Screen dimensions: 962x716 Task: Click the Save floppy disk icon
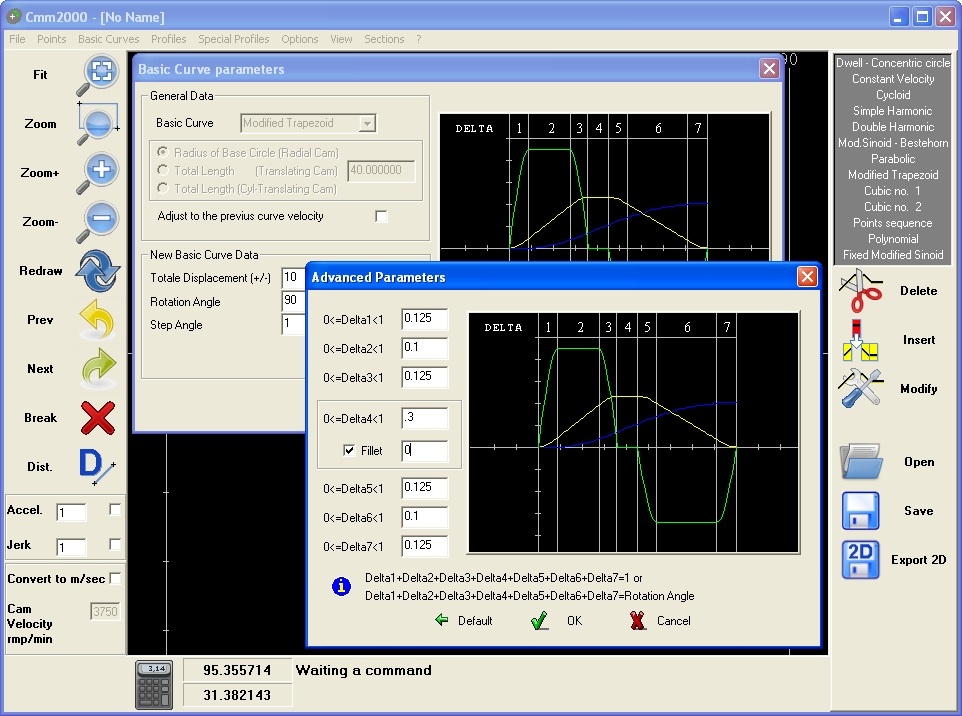tap(861, 510)
